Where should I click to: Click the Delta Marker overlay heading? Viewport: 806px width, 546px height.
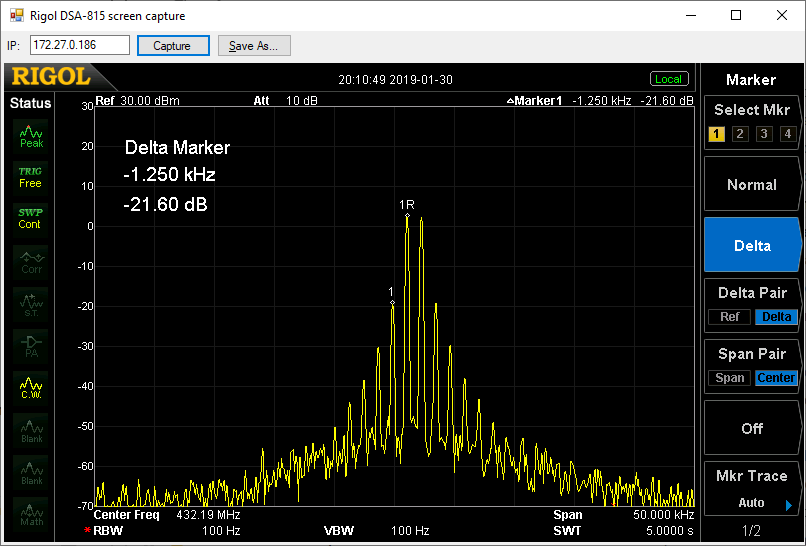(177, 148)
